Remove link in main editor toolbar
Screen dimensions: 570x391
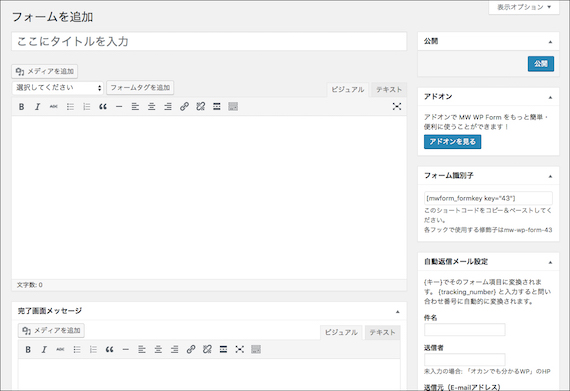201,106
